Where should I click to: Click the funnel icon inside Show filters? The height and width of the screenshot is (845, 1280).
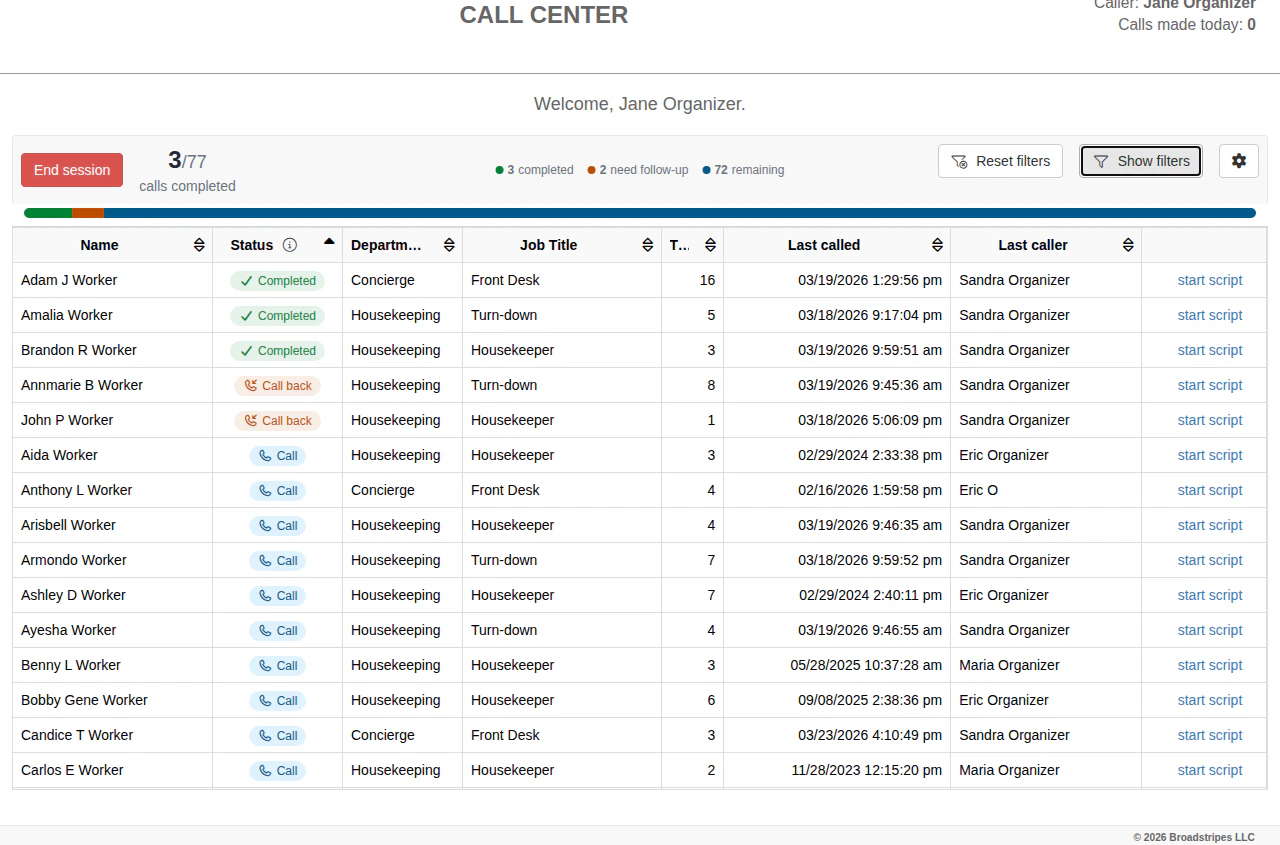coord(1101,161)
